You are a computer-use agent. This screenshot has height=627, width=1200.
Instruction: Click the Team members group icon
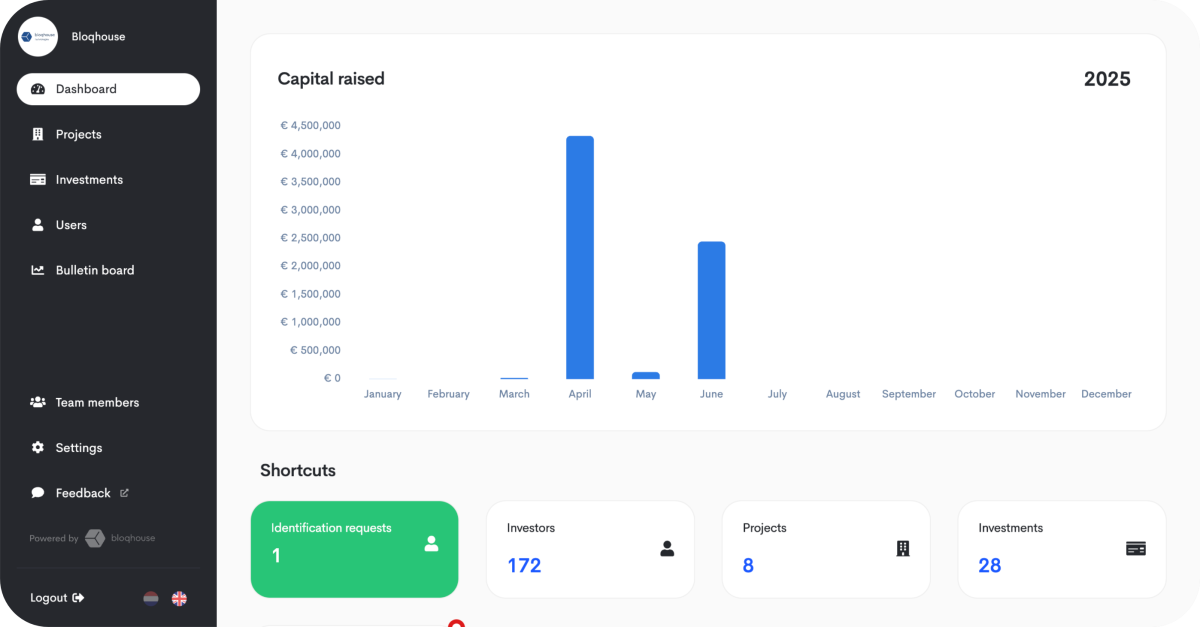point(39,402)
